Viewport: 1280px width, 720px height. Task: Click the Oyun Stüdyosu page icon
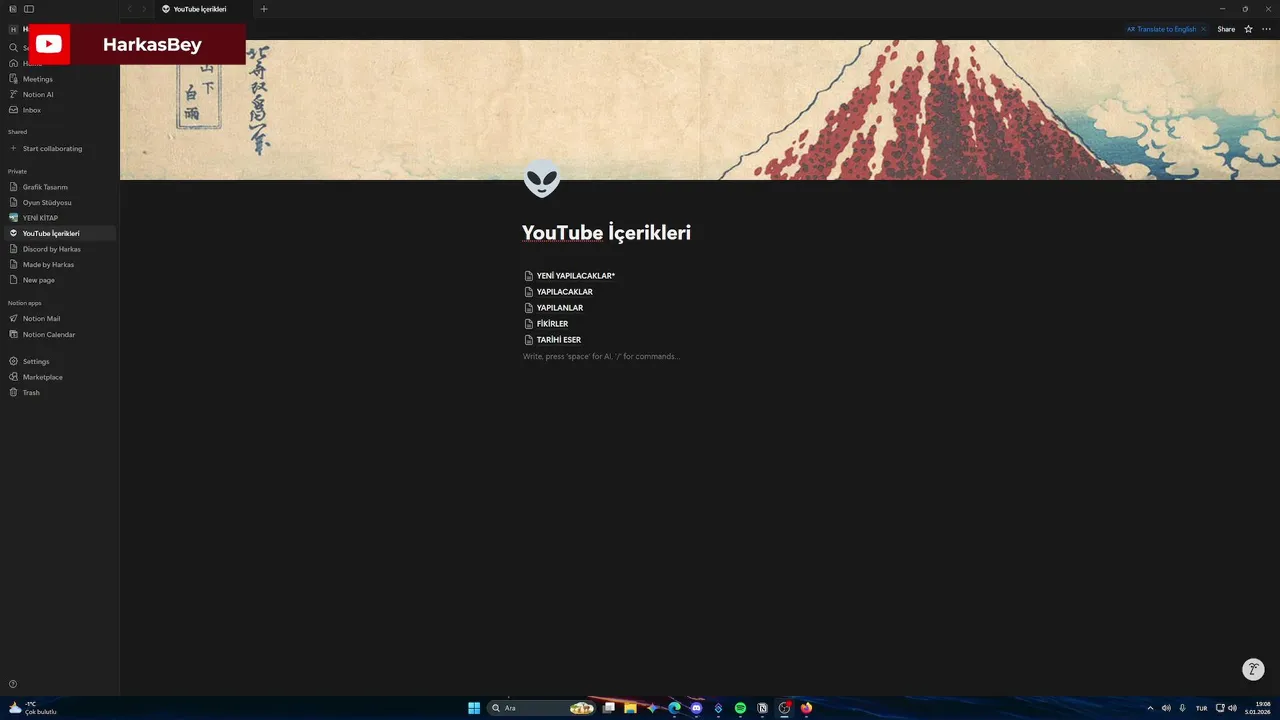(13, 202)
